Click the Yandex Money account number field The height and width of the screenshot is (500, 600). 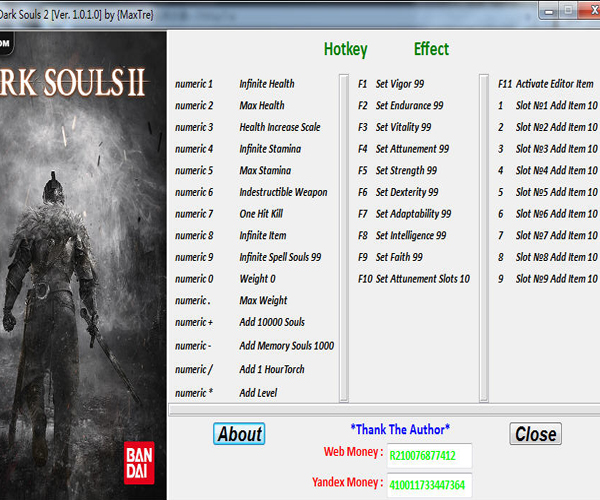(429, 485)
